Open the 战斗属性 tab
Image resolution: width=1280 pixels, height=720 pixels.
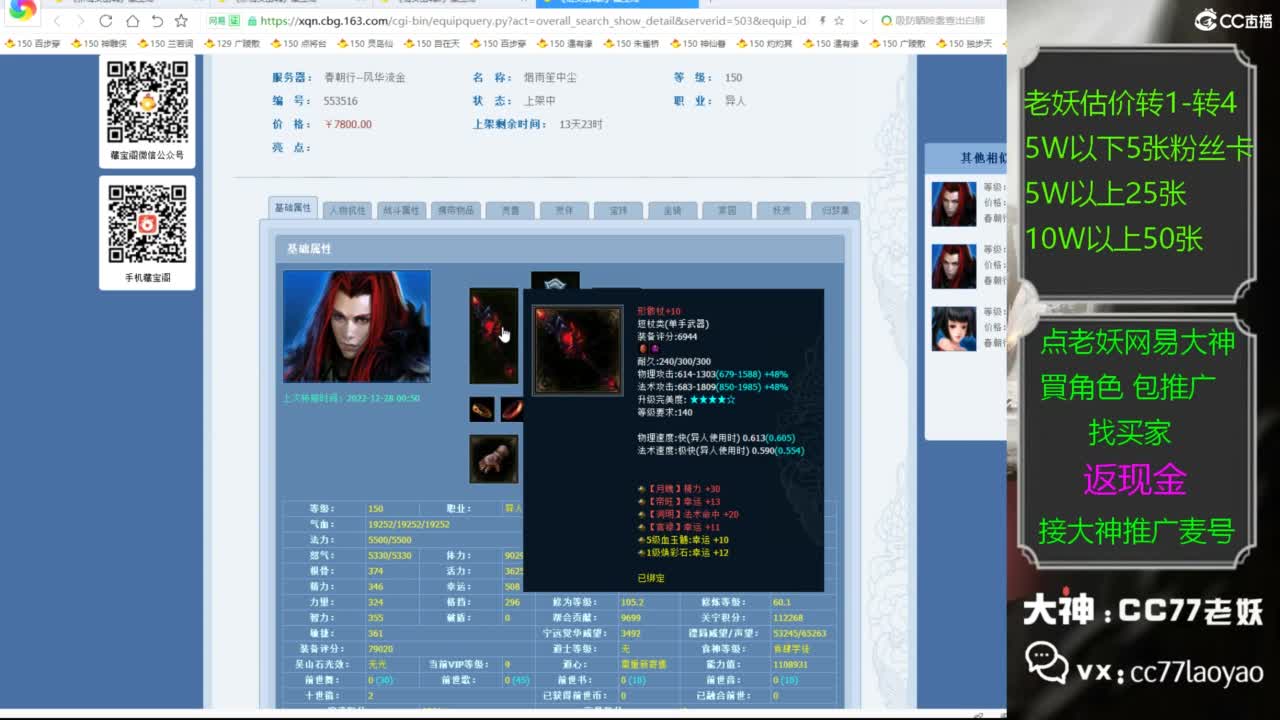[401, 210]
